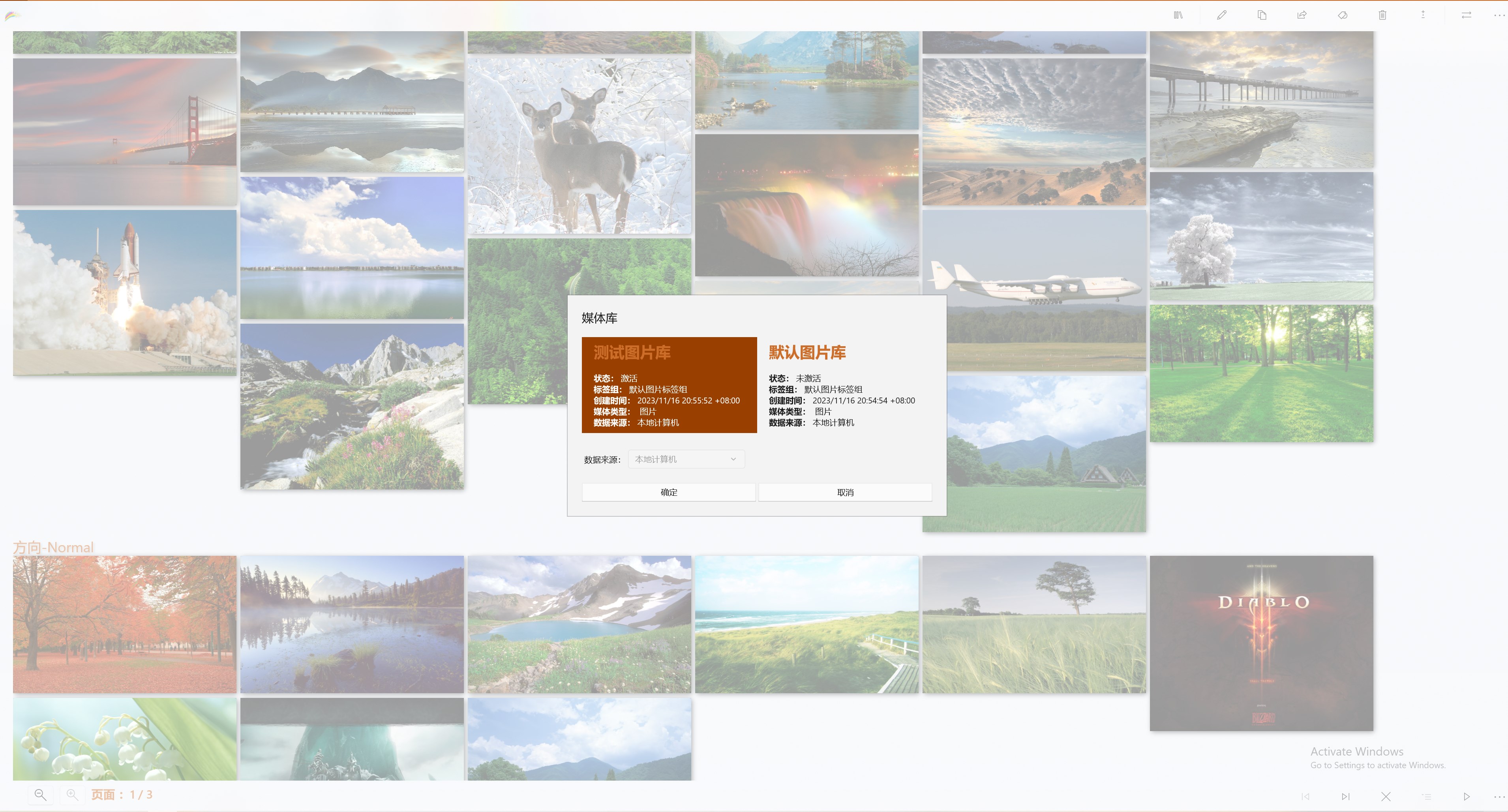The height and width of the screenshot is (812, 1508).
Task: Go to the next page
Action: click(x=1345, y=796)
